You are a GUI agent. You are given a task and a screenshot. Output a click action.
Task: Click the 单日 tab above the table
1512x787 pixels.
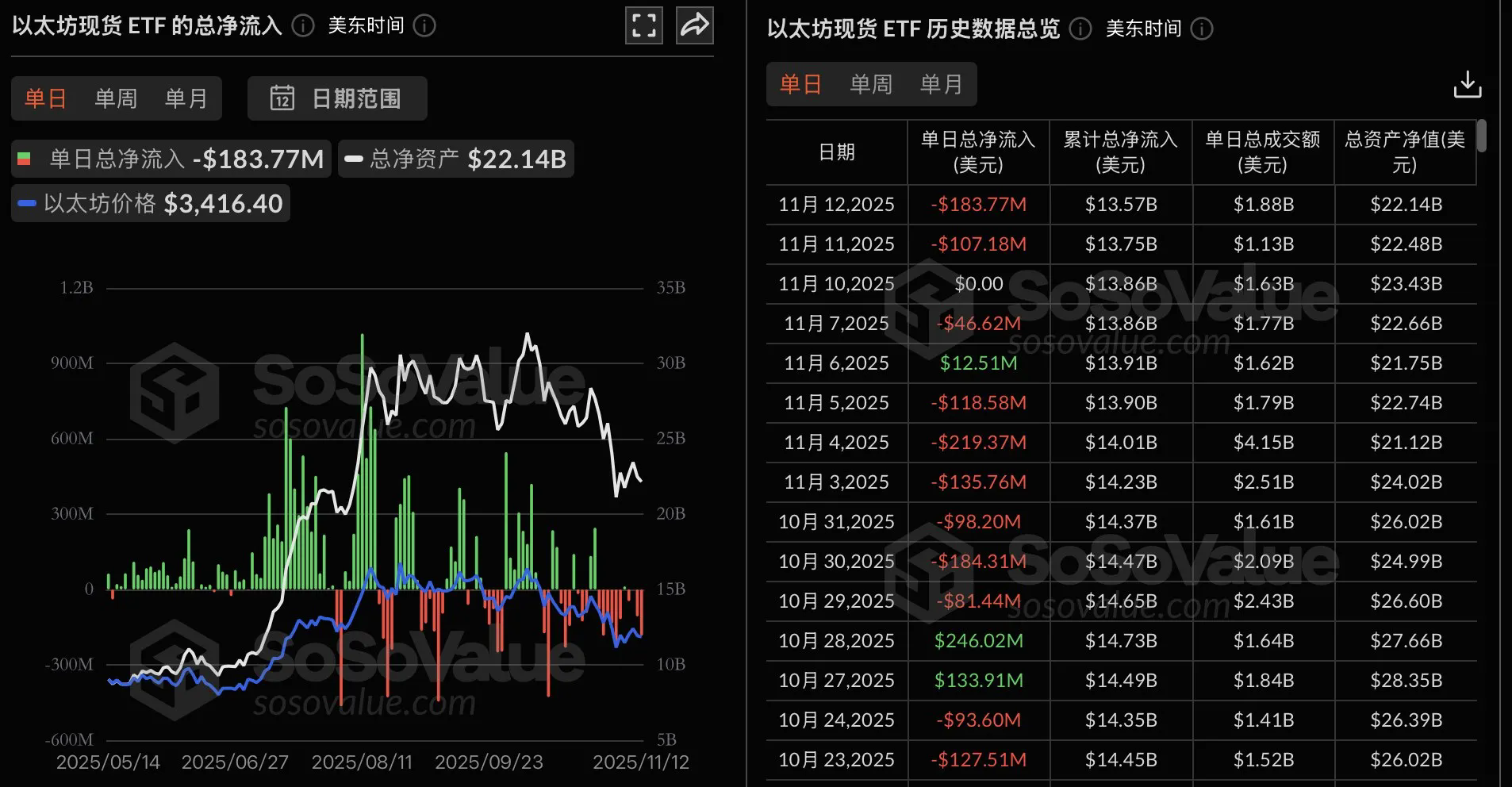pyautogui.click(x=800, y=84)
